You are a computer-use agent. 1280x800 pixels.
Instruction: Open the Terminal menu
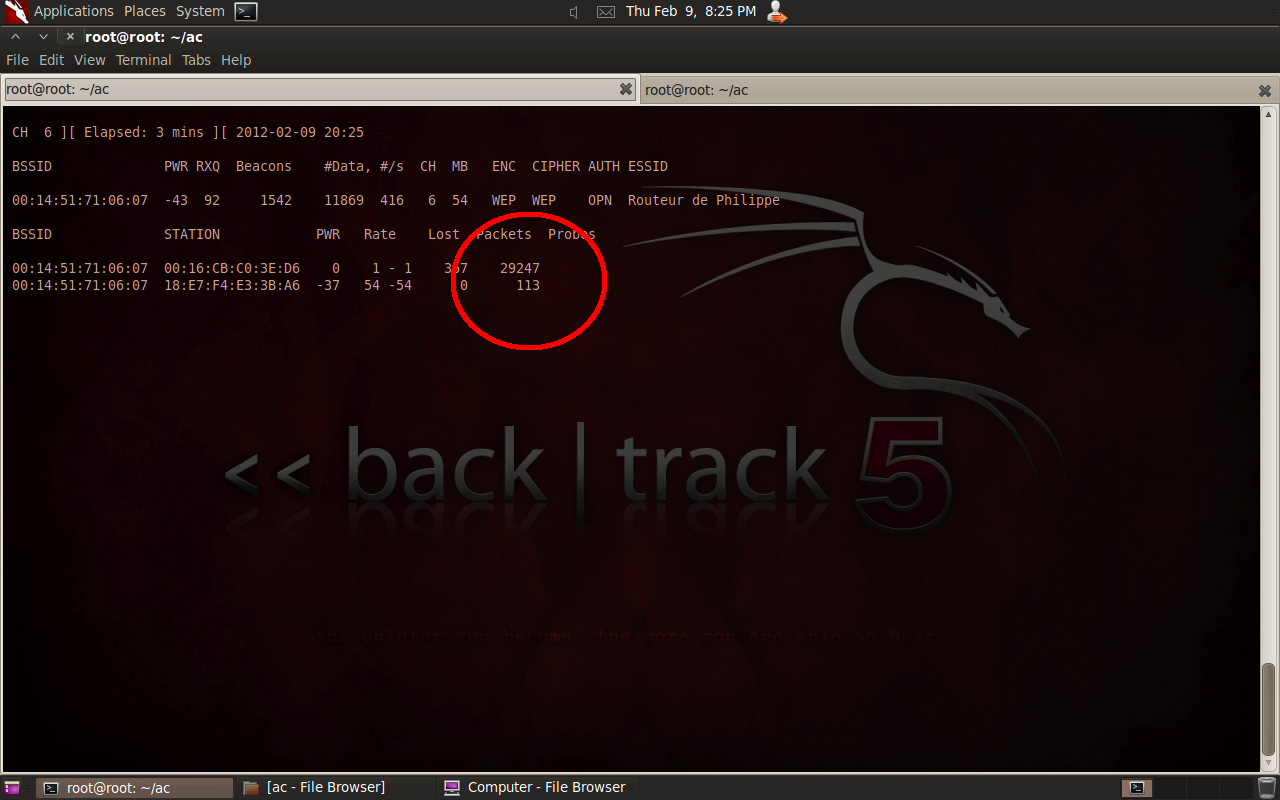pos(143,60)
